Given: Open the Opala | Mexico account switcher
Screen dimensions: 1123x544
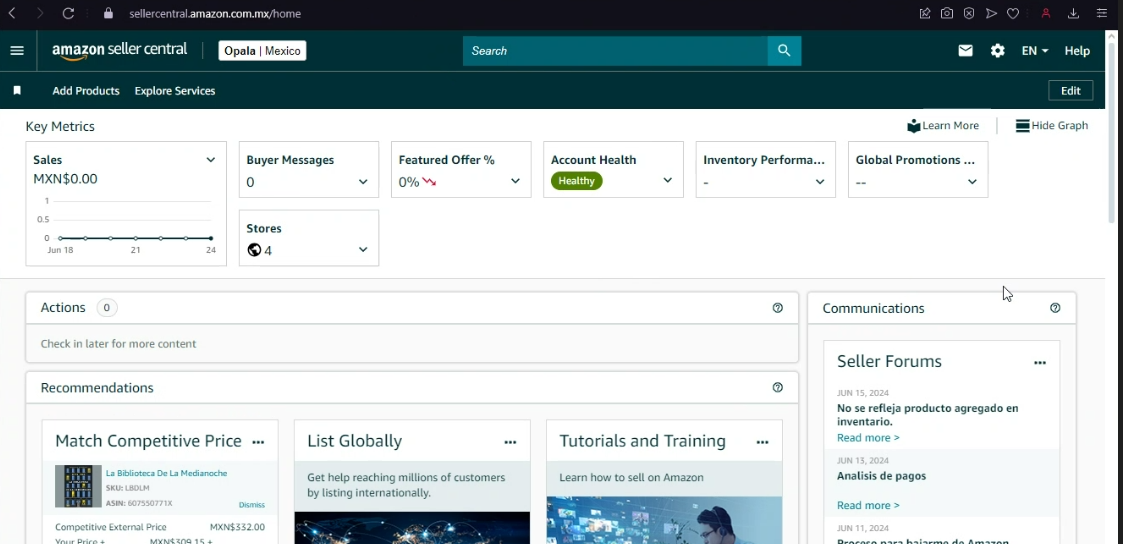Looking at the screenshot, I should 262,51.
